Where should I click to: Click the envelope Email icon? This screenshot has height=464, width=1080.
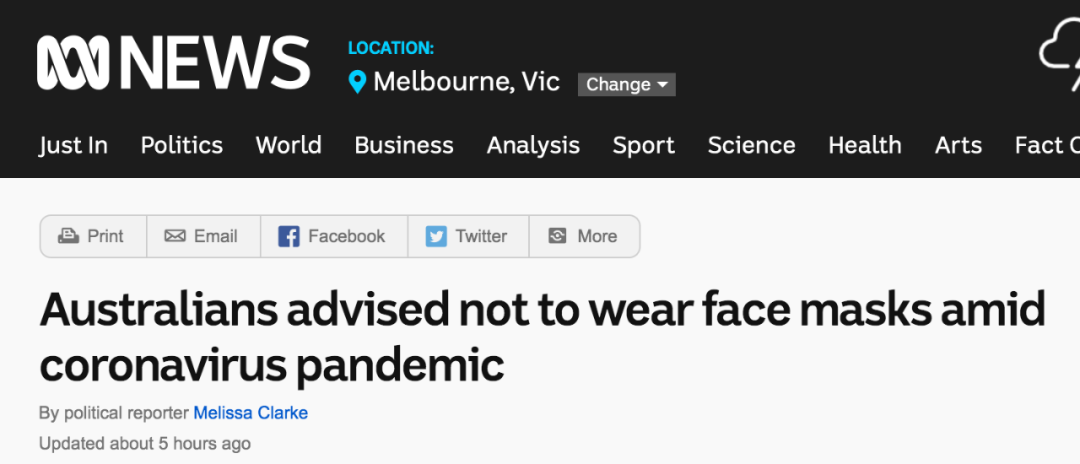pyautogui.click(x=175, y=236)
